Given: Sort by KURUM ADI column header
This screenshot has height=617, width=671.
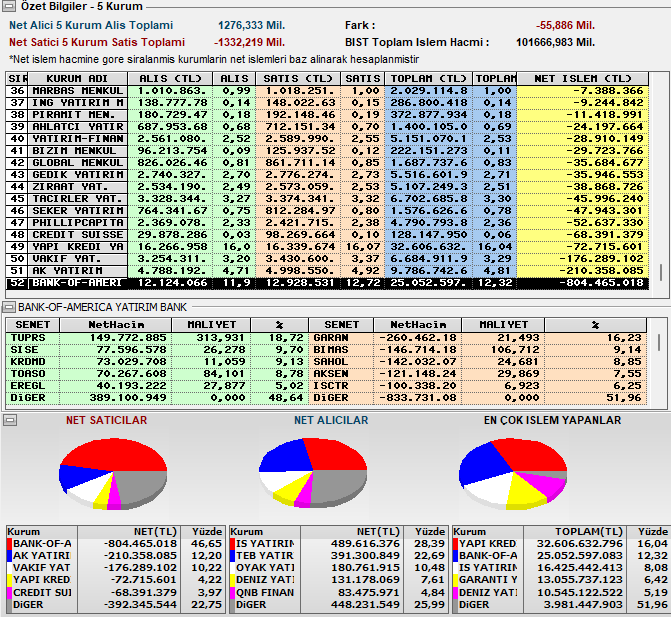Looking at the screenshot, I should [77, 79].
